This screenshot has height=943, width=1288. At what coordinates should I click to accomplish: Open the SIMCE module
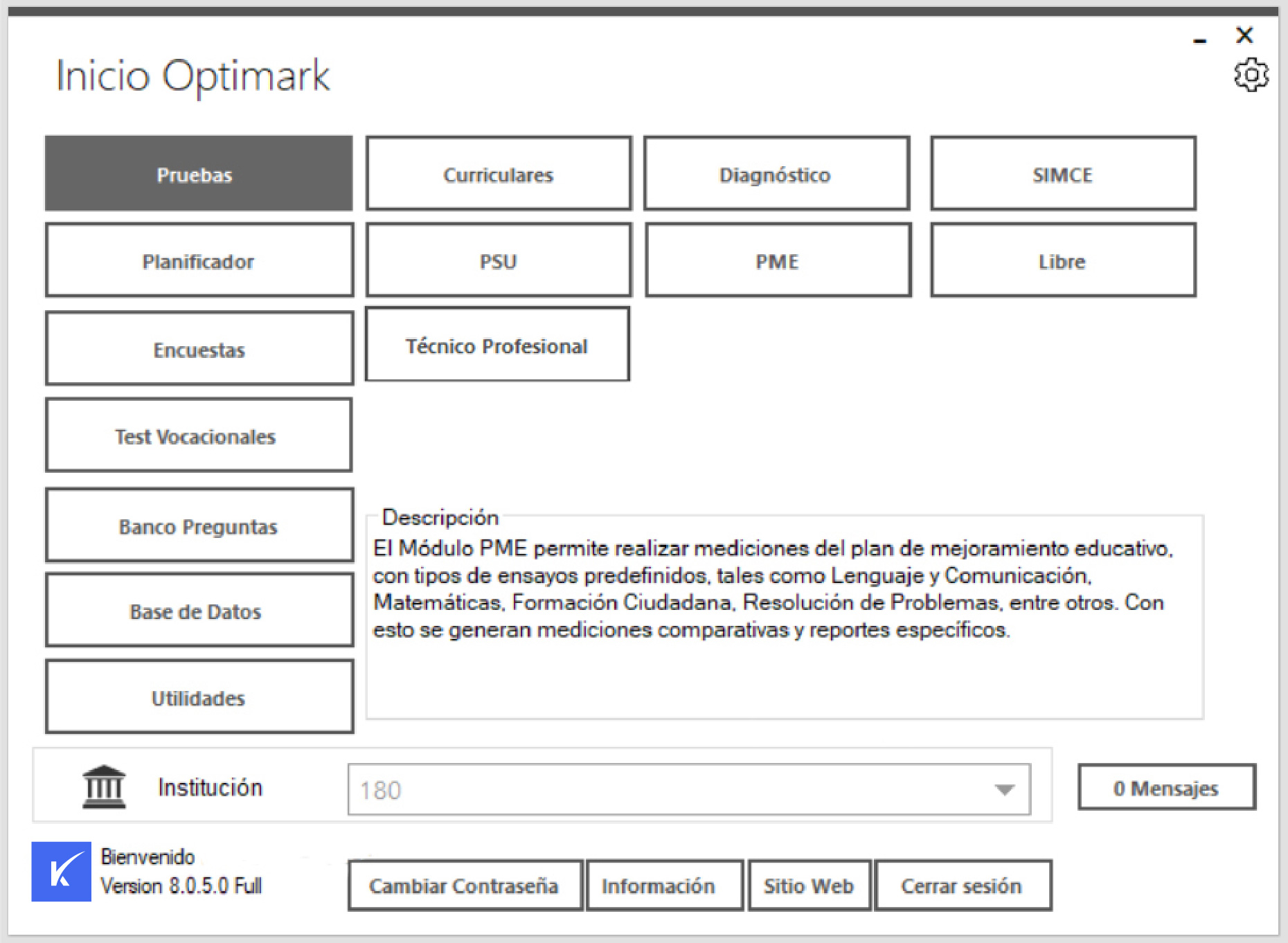1063,174
